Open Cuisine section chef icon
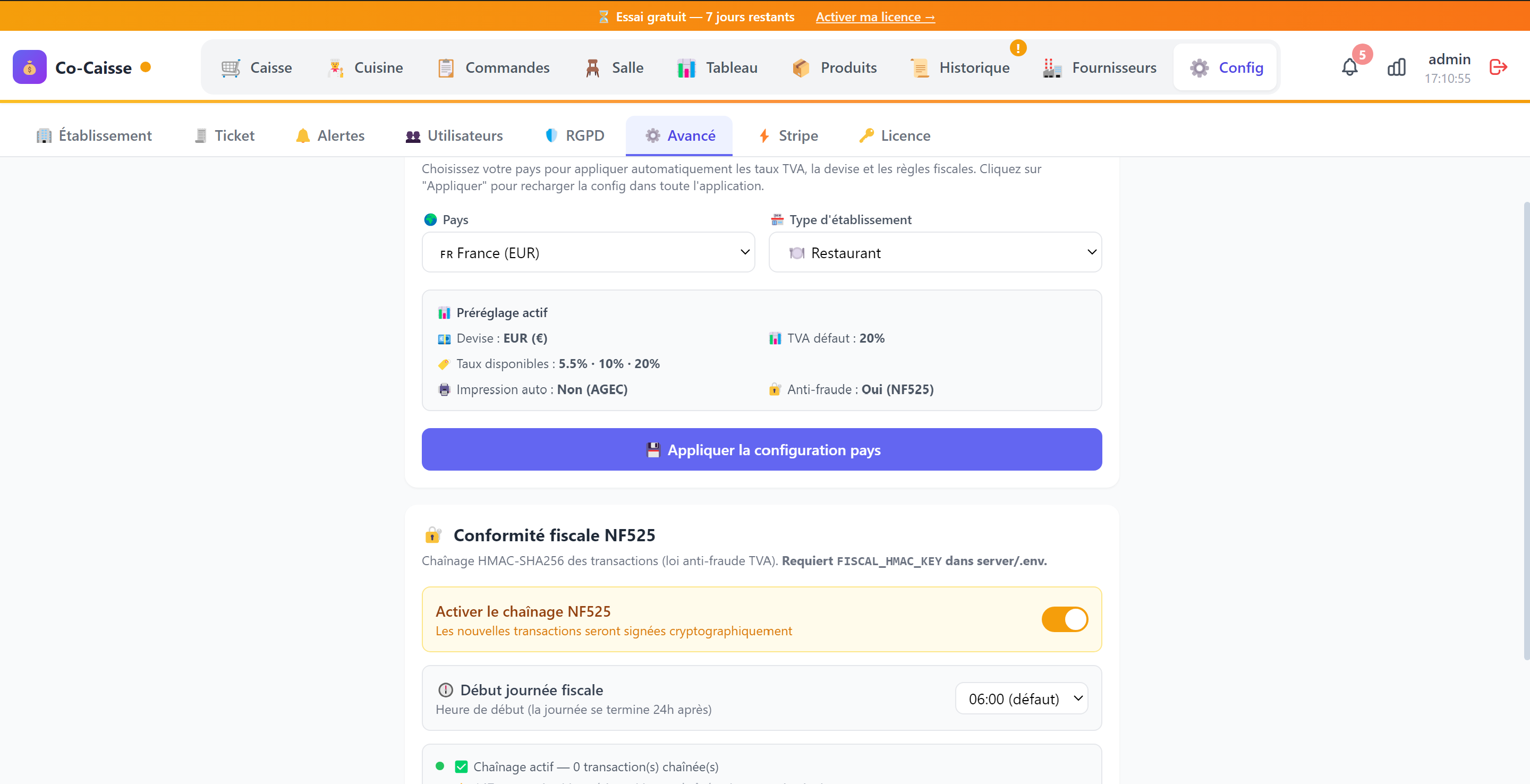This screenshot has width=1530, height=784. [x=336, y=69]
